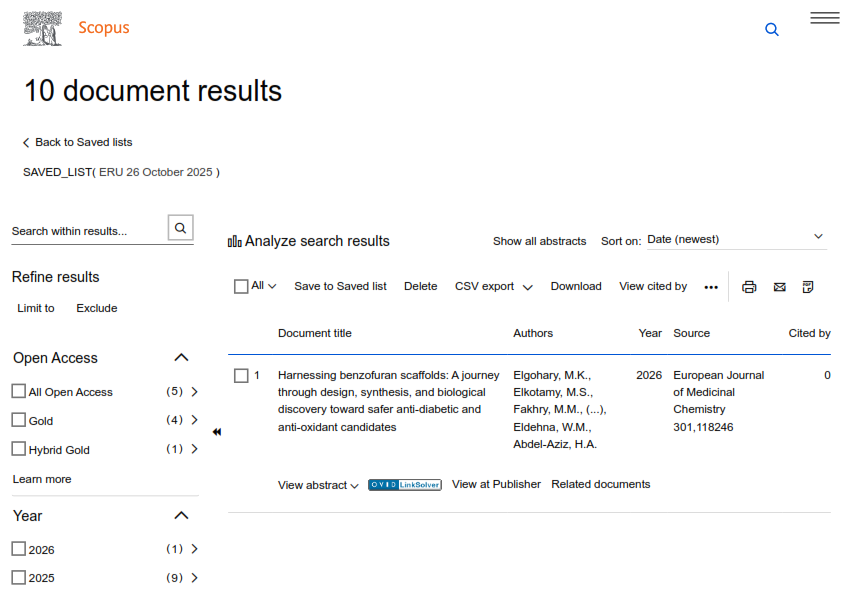Open the Sort on Date (newest) dropdown
Image resolution: width=842 pixels, height=595 pixels.
tap(735, 239)
